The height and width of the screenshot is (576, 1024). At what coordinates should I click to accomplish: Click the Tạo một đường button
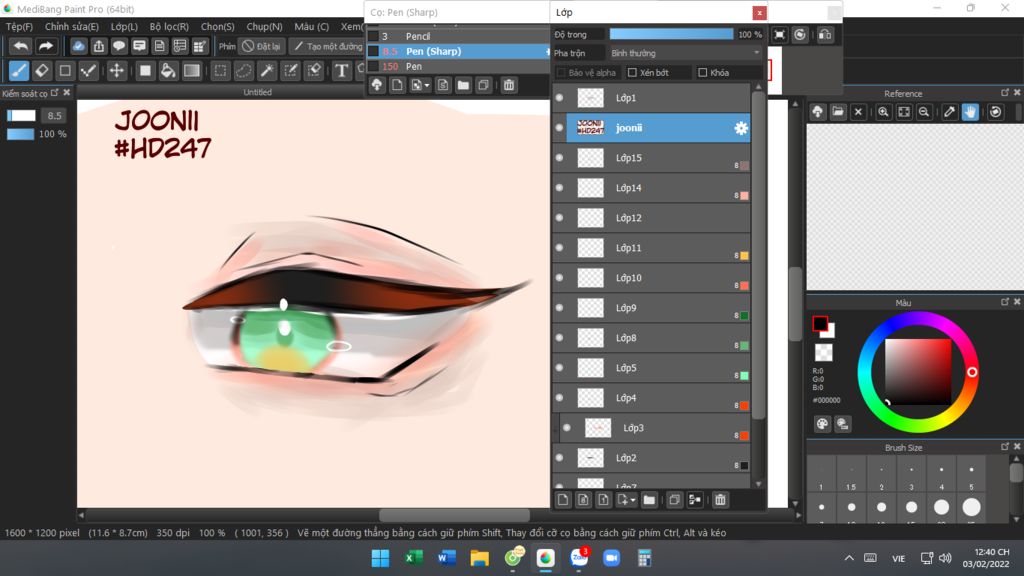(327, 46)
